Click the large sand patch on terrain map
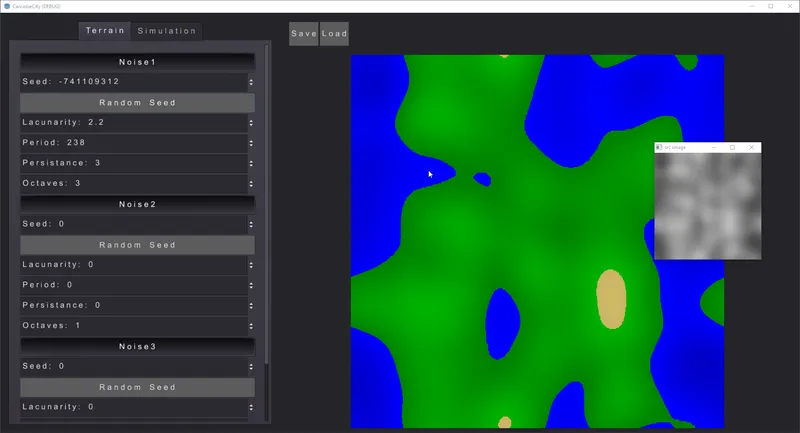Screen dimensions: 800x433 [611, 299]
